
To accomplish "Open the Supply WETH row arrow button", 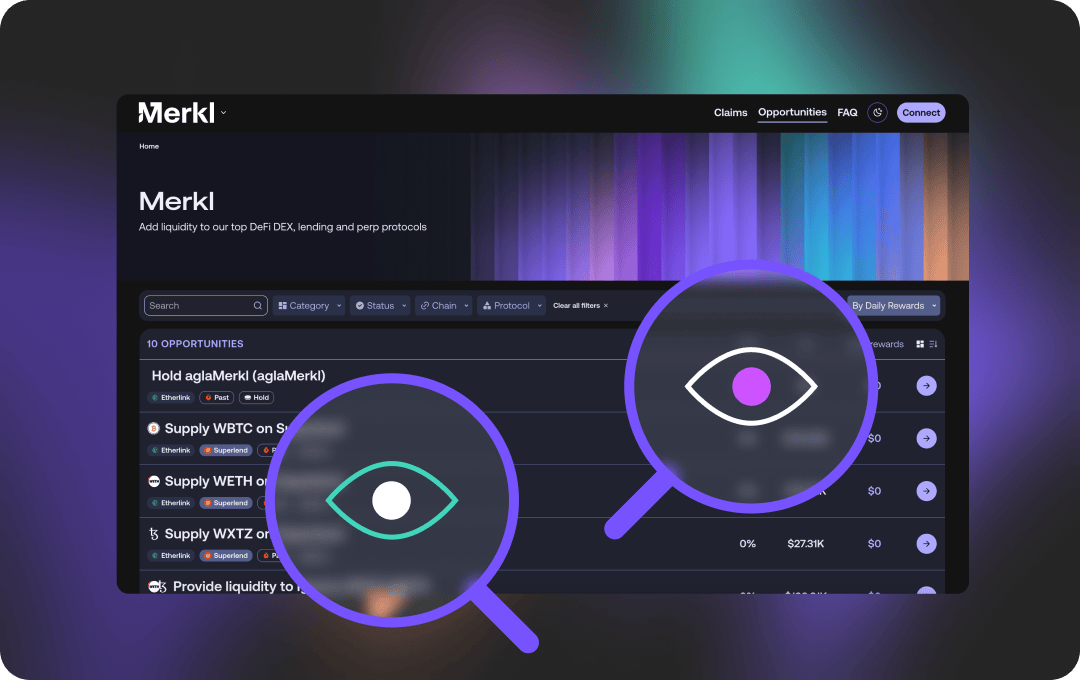I will click(926, 491).
